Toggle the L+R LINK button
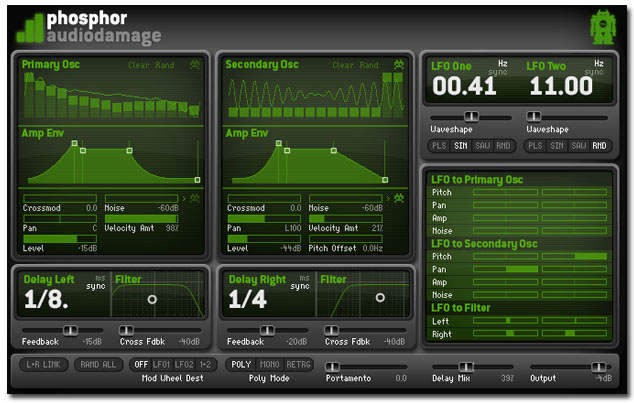The height and width of the screenshot is (403, 634). pyautogui.click(x=43, y=365)
